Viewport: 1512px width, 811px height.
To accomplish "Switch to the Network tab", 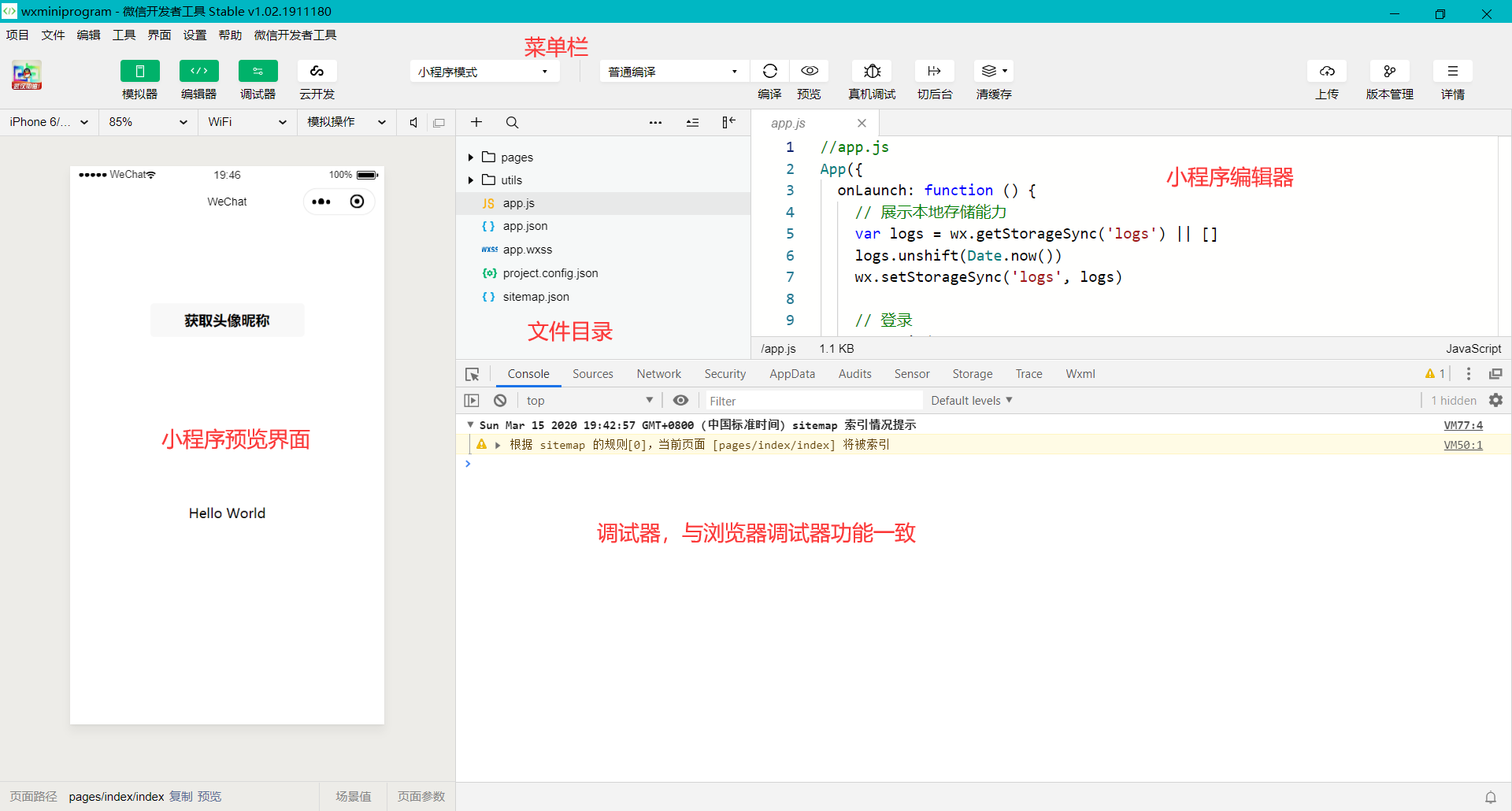I will 659,374.
